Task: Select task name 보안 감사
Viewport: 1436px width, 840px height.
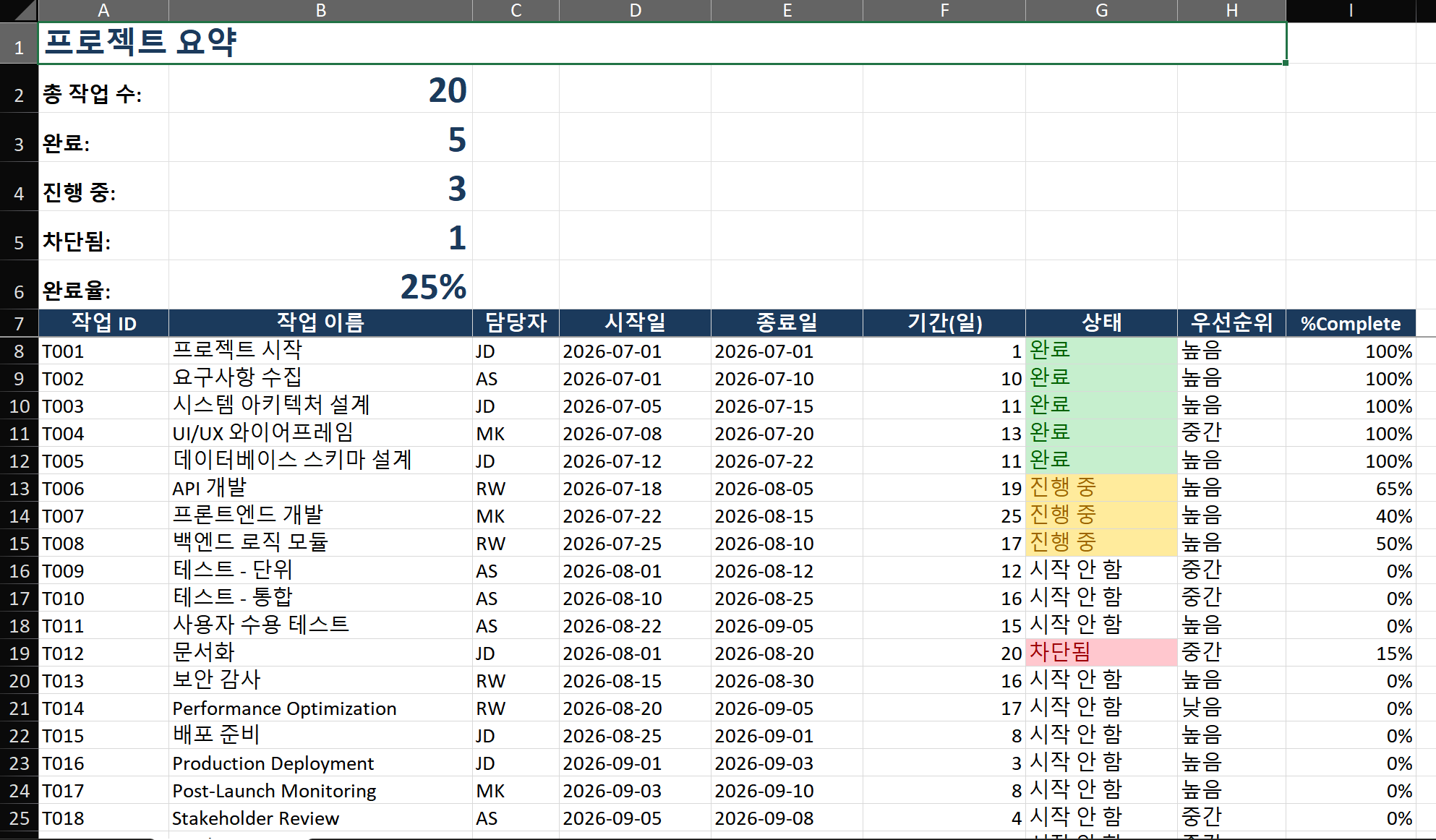Action: point(320,680)
